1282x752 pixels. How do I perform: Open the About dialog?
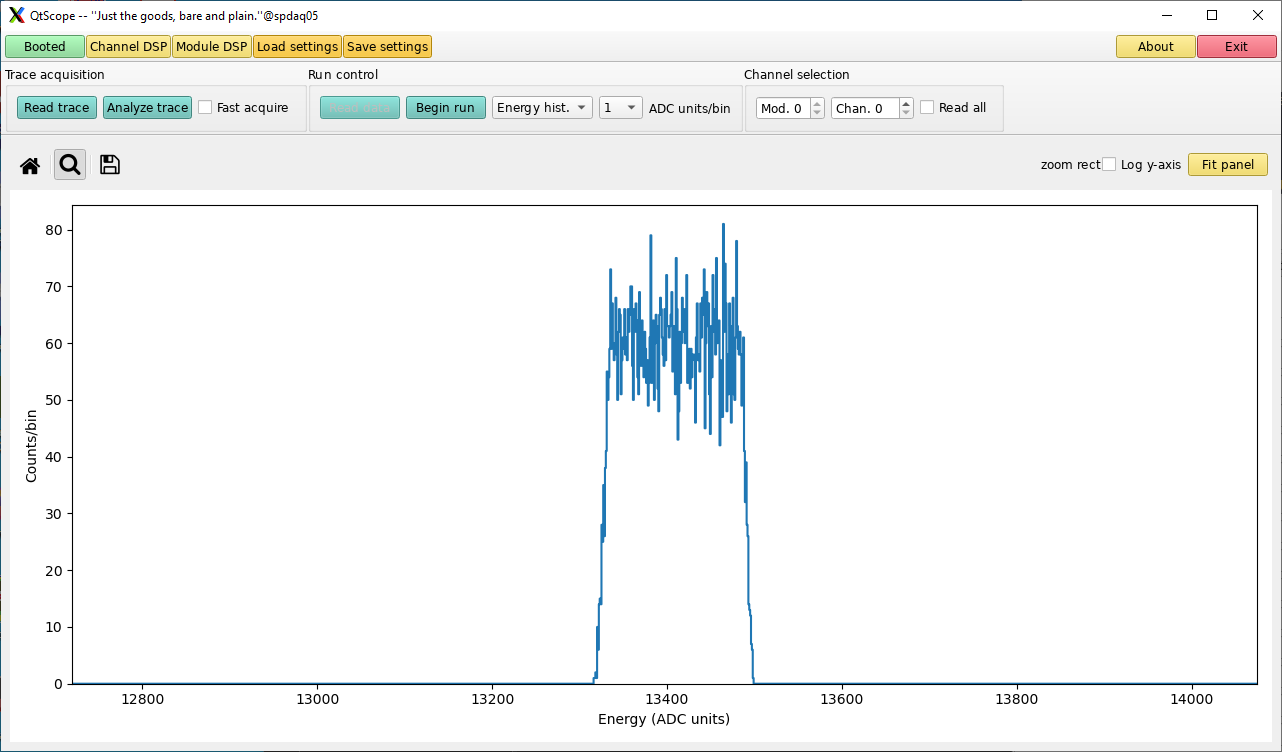coord(1156,46)
